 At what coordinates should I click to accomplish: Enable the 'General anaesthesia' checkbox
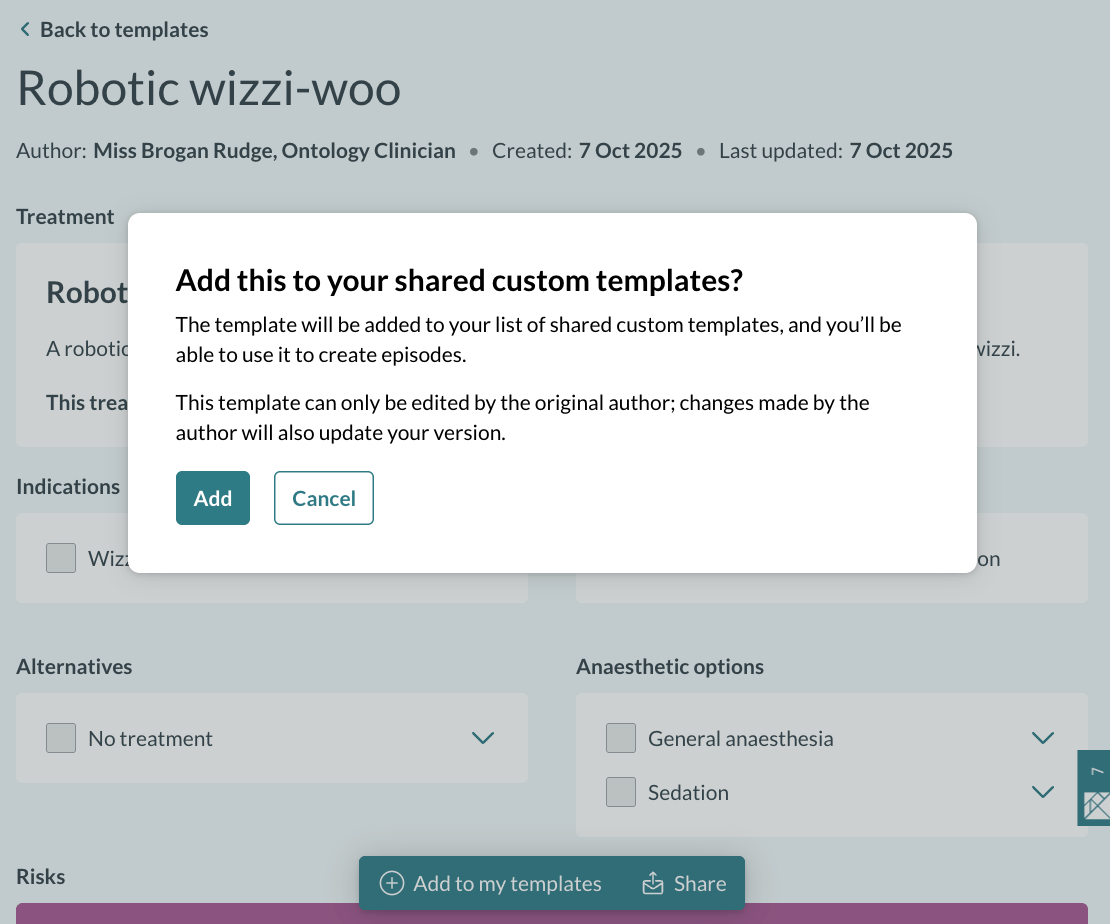[x=620, y=738]
